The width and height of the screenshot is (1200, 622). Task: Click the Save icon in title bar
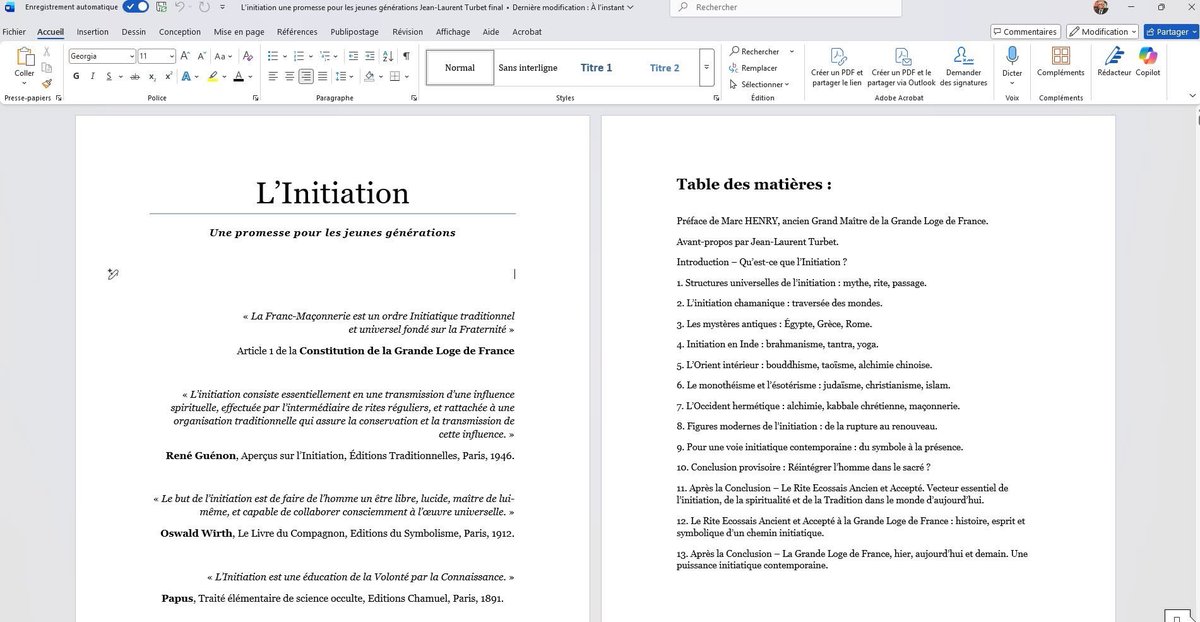pyautogui.click(x=161, y=7)
